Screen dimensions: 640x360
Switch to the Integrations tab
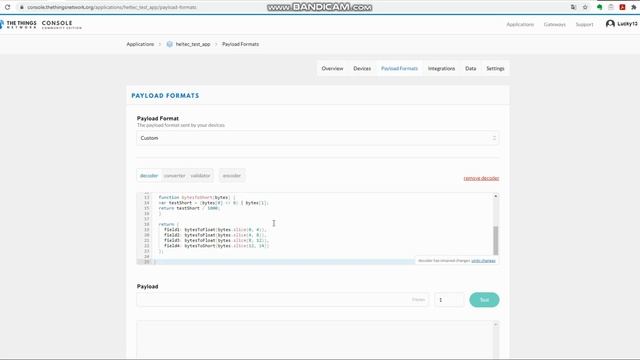click(441, 69)
